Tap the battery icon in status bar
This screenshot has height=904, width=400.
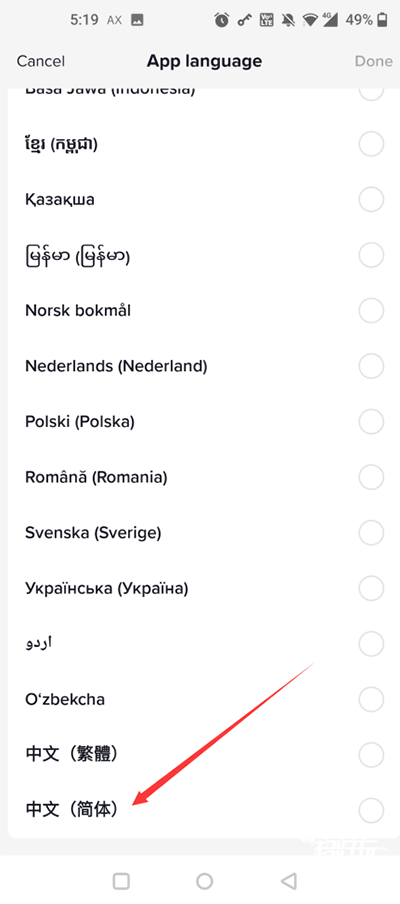(x=382, y=20)
